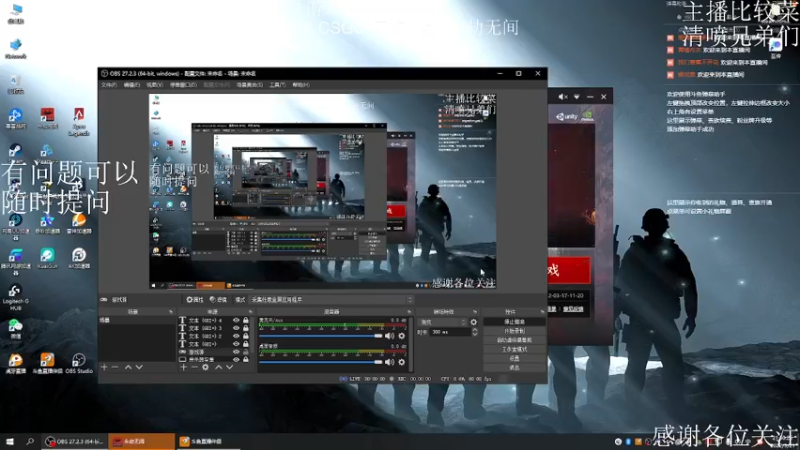The height and width of the screenshot is (450, 800).
Task: Pop out the 来源 sources dock
Action: (251, 311)
